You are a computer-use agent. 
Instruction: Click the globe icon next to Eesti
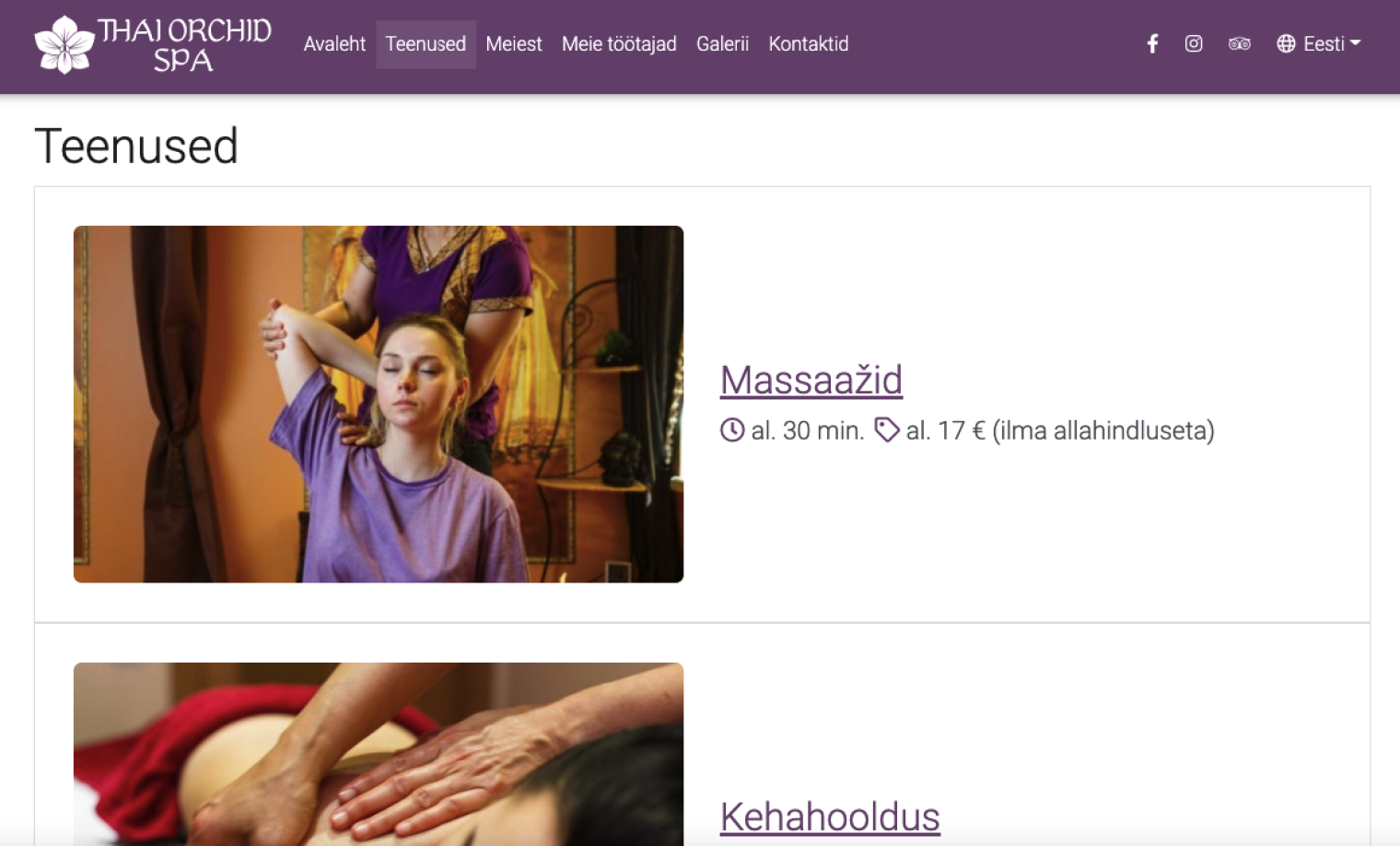(1286, 43)
